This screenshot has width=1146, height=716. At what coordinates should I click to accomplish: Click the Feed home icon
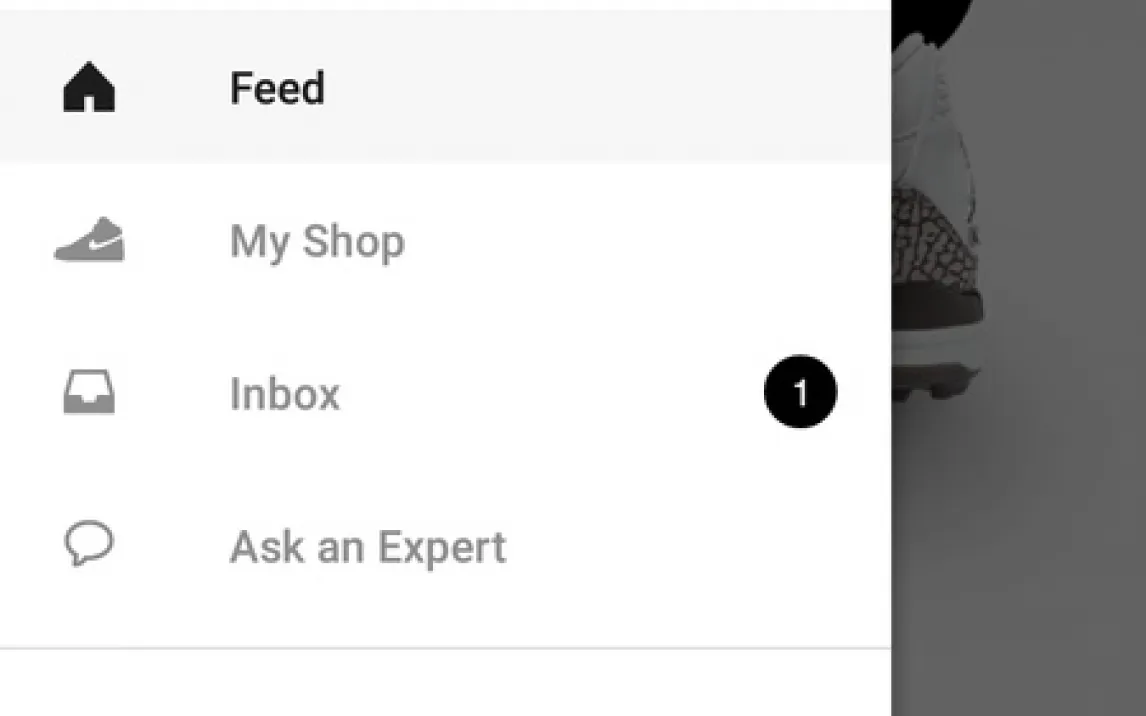point(89,88)
